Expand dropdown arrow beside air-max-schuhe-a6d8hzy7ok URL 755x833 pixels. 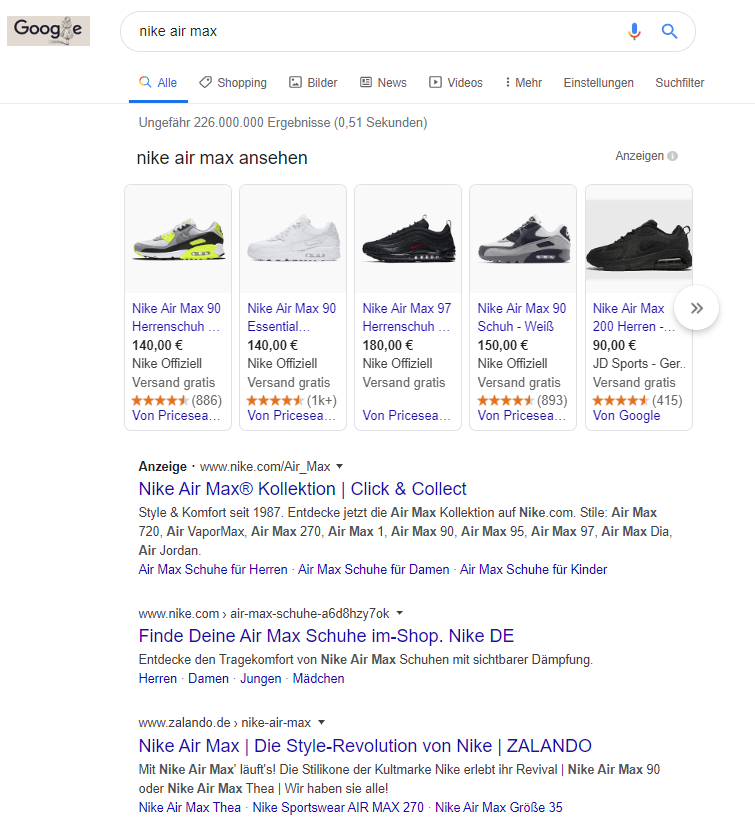pos(400,613)
